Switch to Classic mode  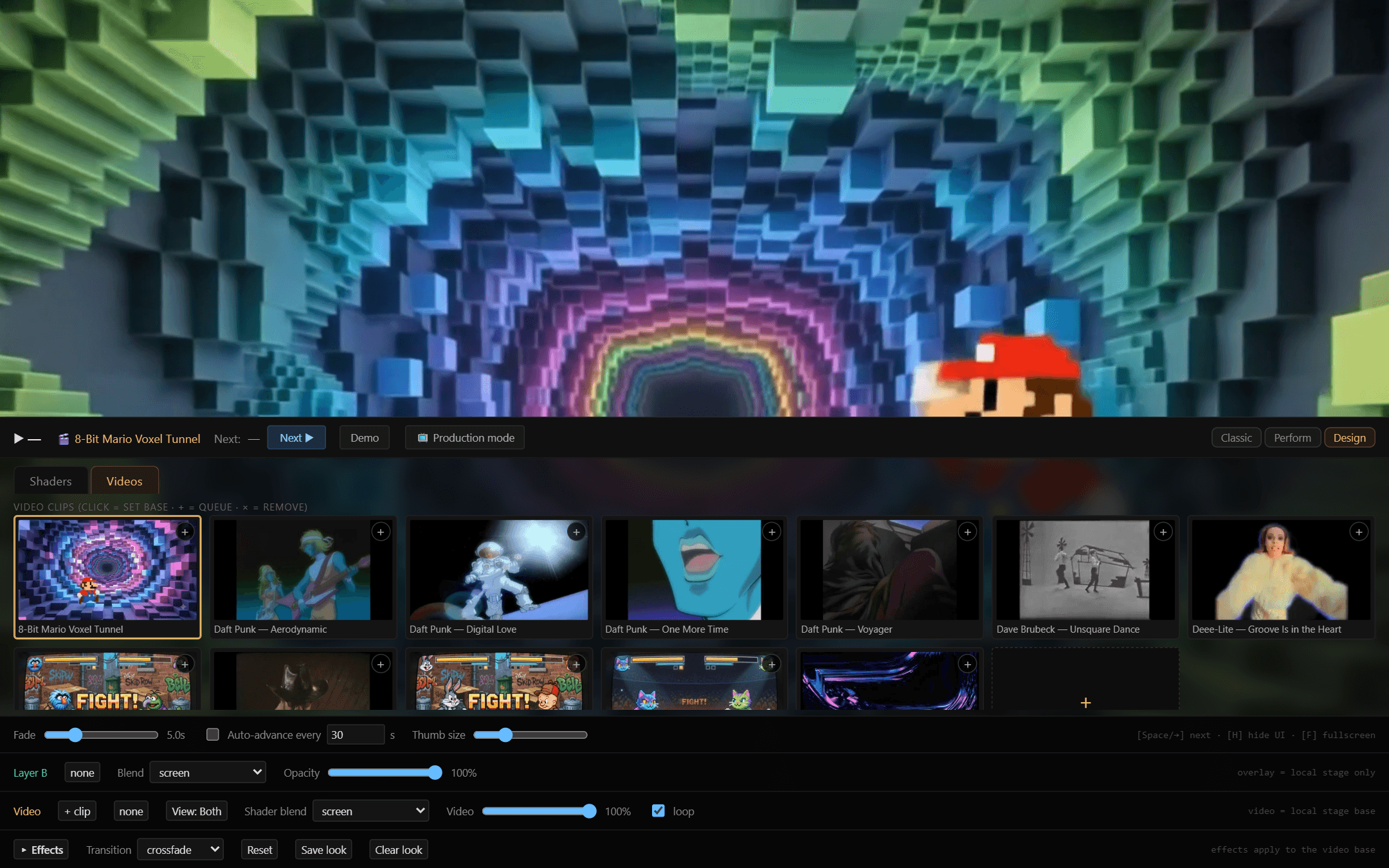[x=1236, y=438]
